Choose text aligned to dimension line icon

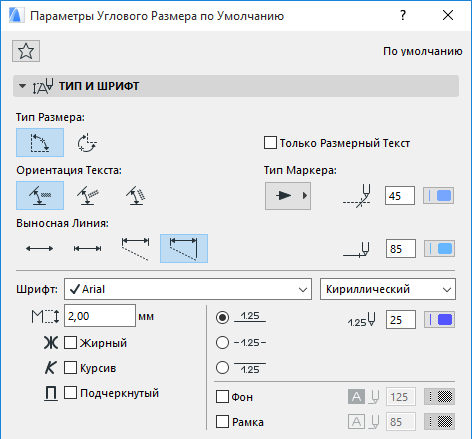[88, 195]
